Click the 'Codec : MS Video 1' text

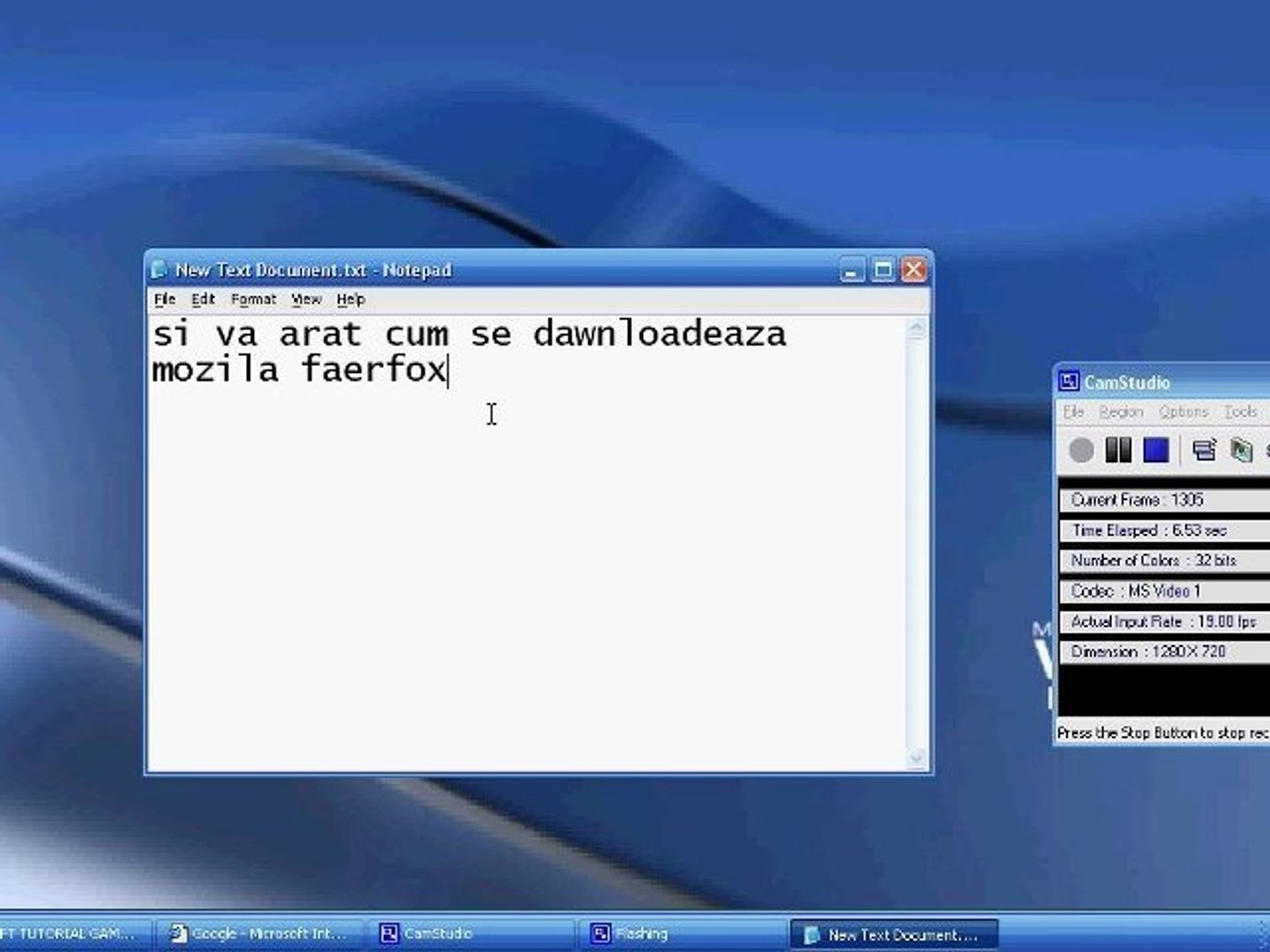(x=1136, y=591)
